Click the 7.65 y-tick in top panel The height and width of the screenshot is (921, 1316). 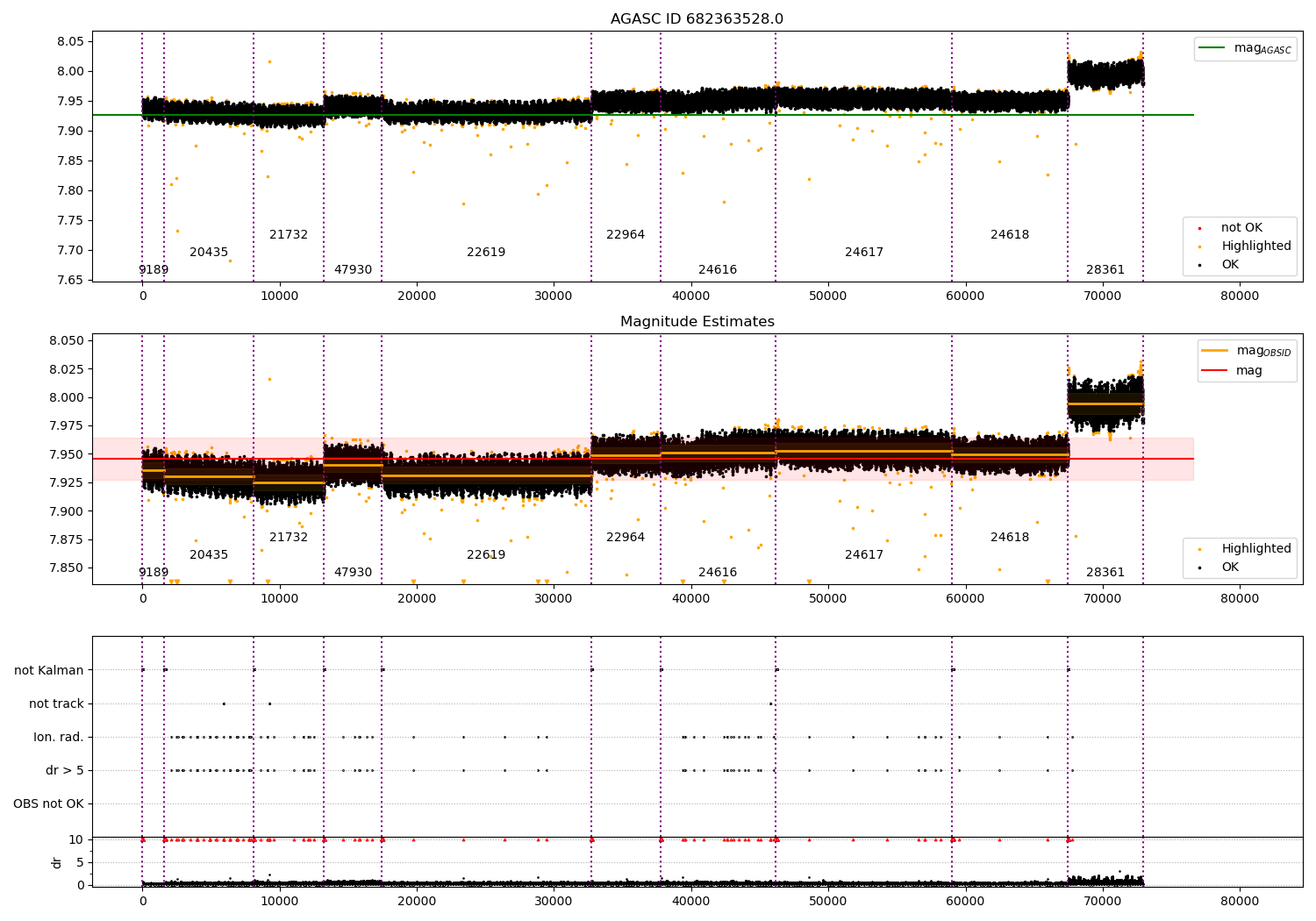(69, 281)
